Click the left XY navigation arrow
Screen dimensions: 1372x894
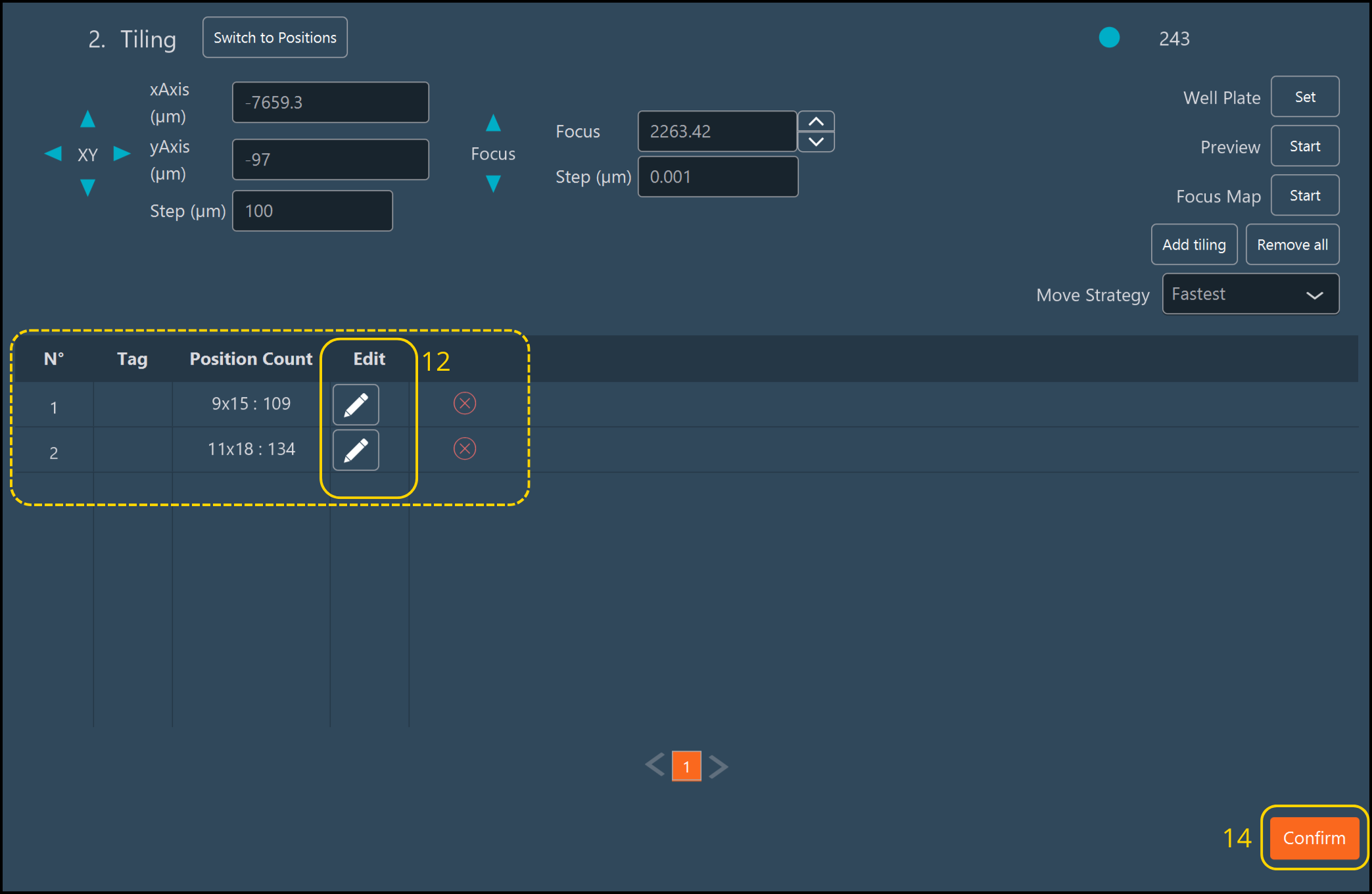53,153
